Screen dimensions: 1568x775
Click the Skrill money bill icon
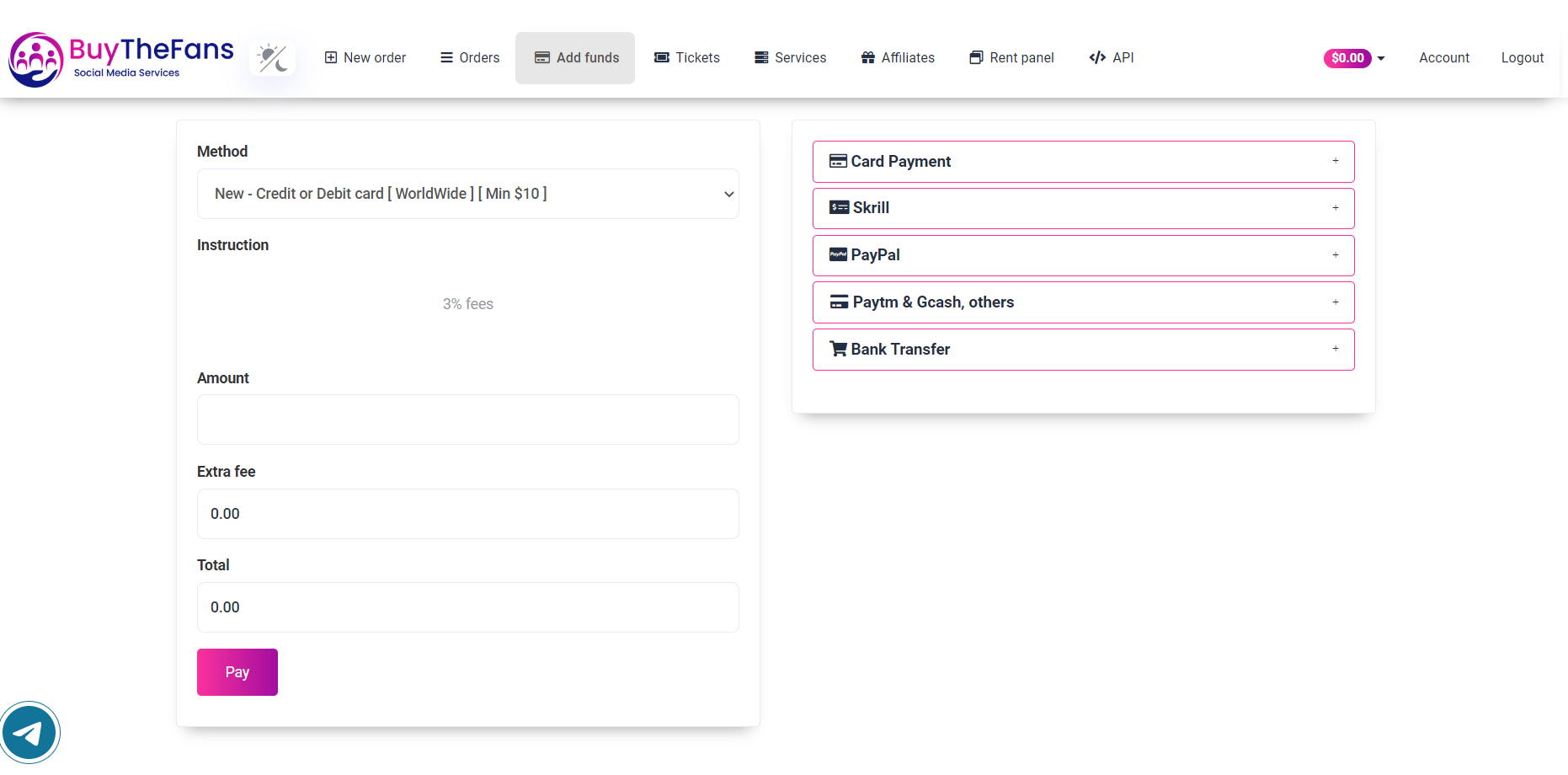tap(839, 208)
